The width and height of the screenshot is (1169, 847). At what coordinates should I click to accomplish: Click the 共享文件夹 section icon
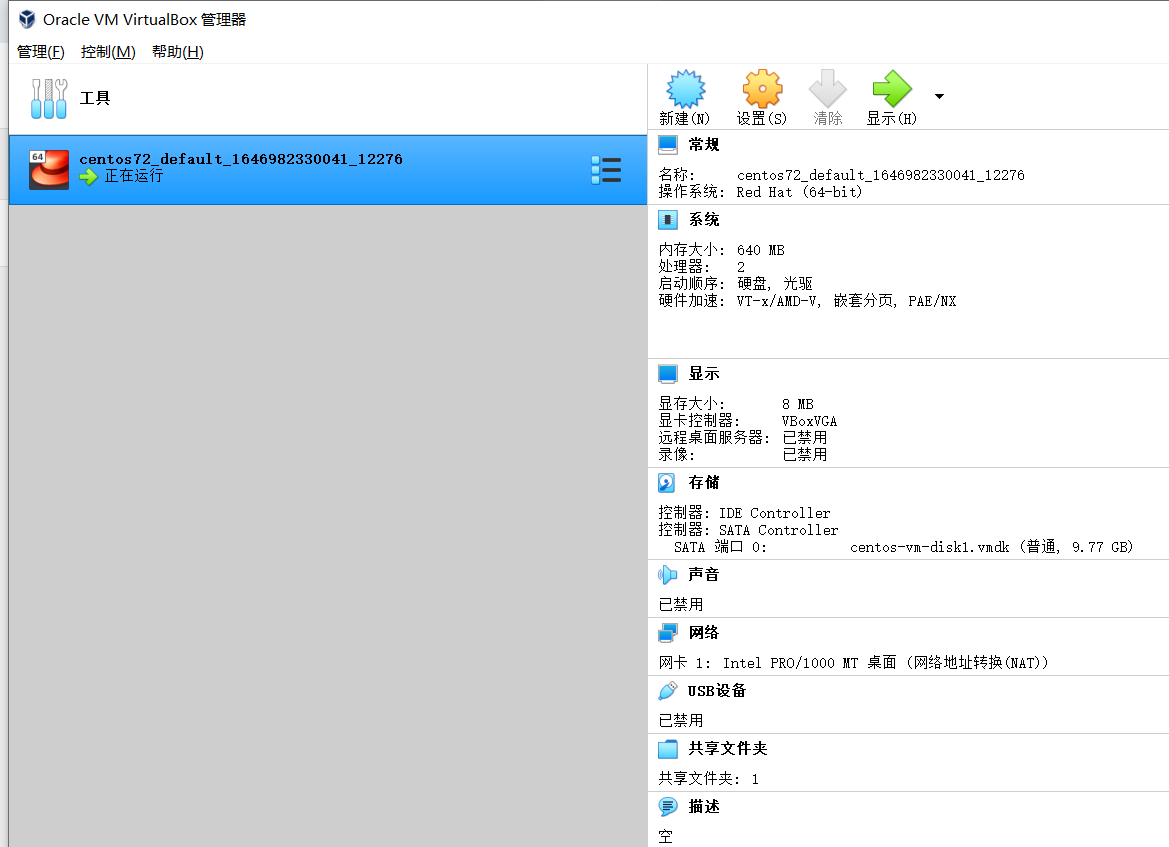[666, 748]
